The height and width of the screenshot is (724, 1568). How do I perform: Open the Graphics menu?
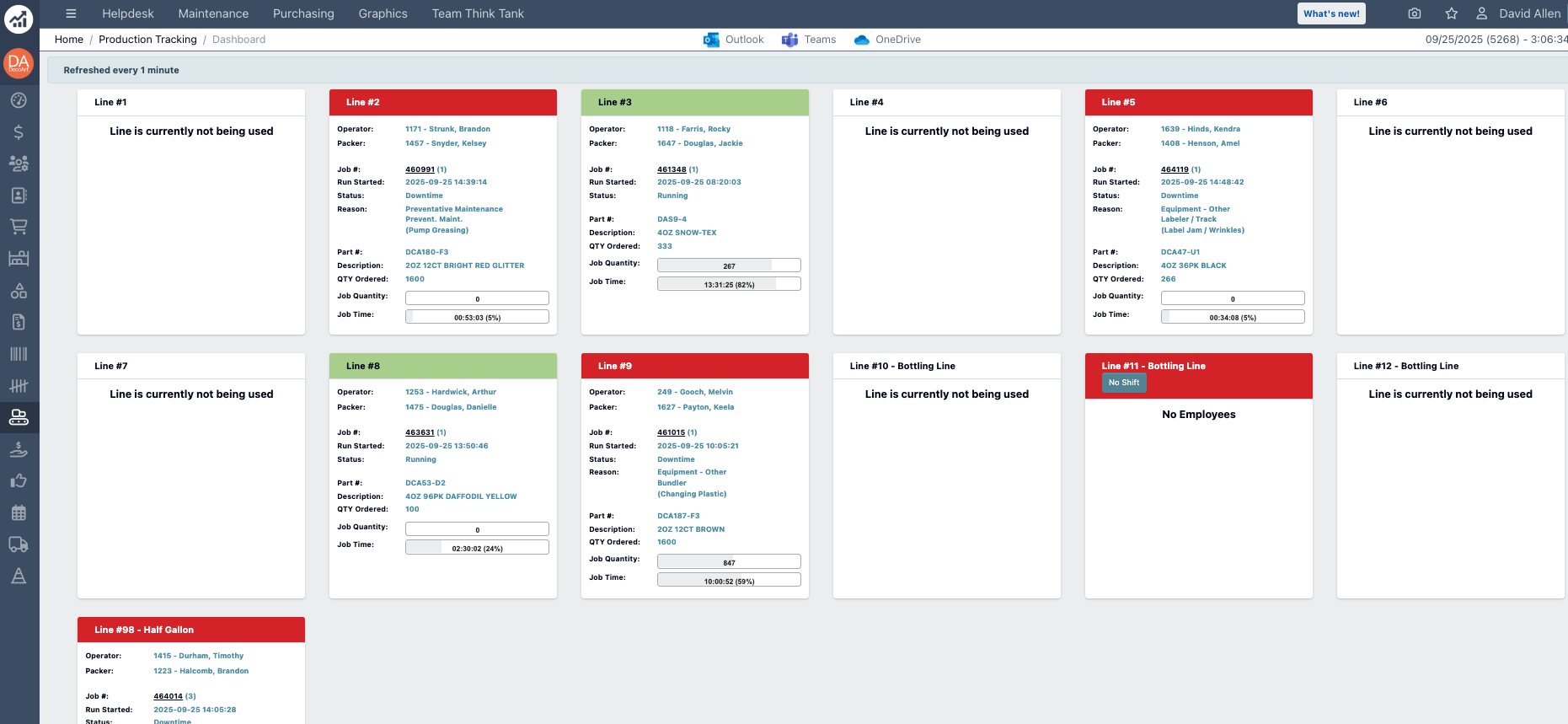[383, 13]
